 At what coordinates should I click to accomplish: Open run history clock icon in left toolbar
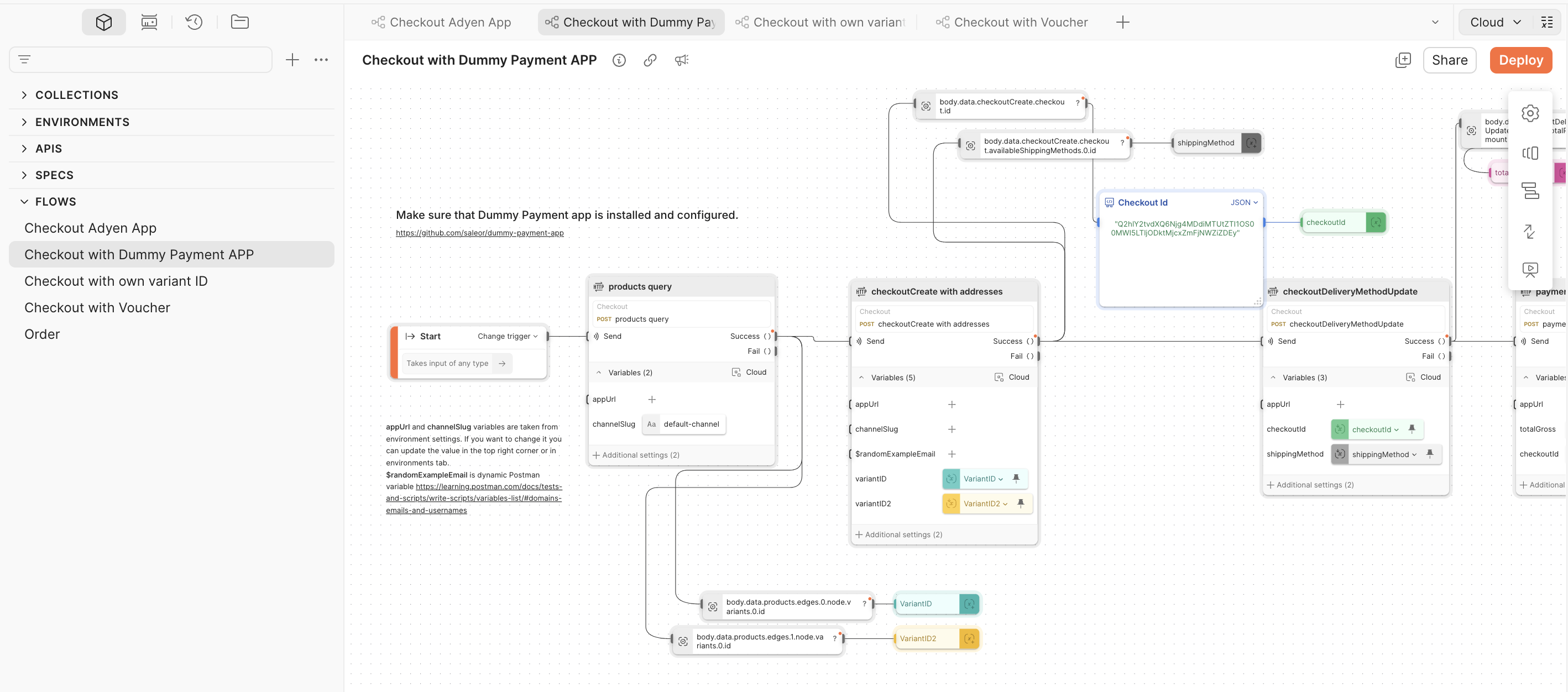(194, 22)
